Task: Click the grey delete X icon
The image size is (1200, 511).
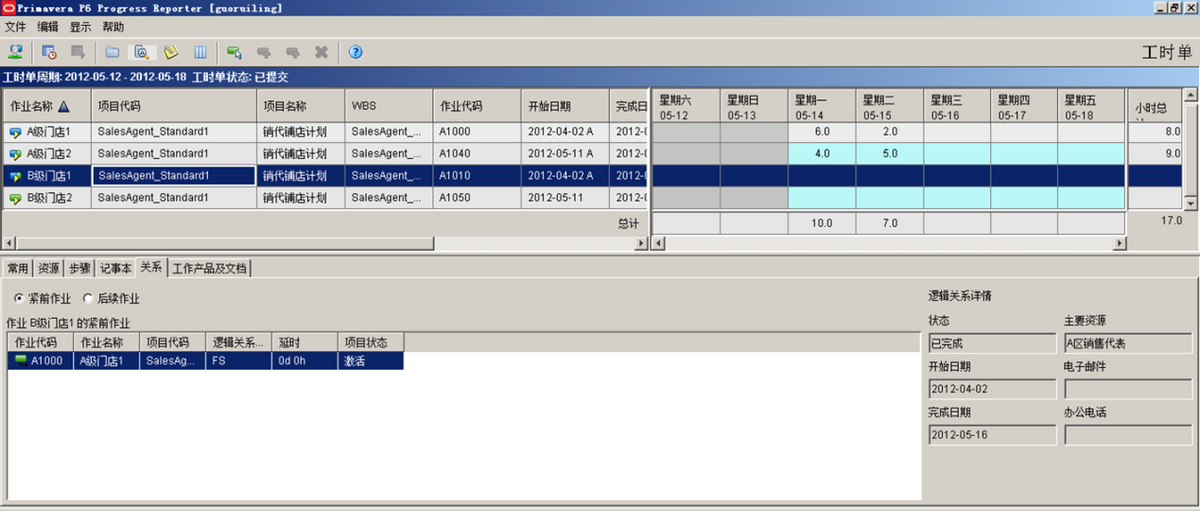Action: [321, 52]
